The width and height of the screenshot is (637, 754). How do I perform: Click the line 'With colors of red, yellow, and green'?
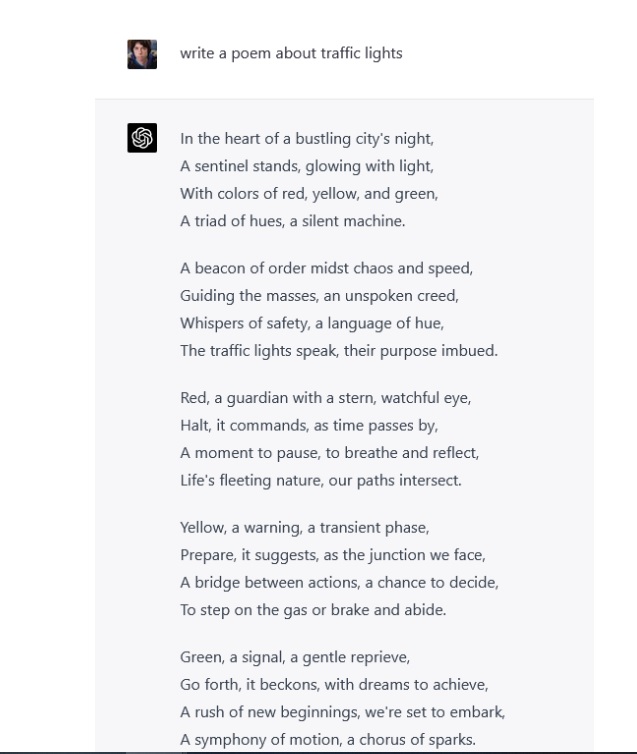tap(309, 193)
